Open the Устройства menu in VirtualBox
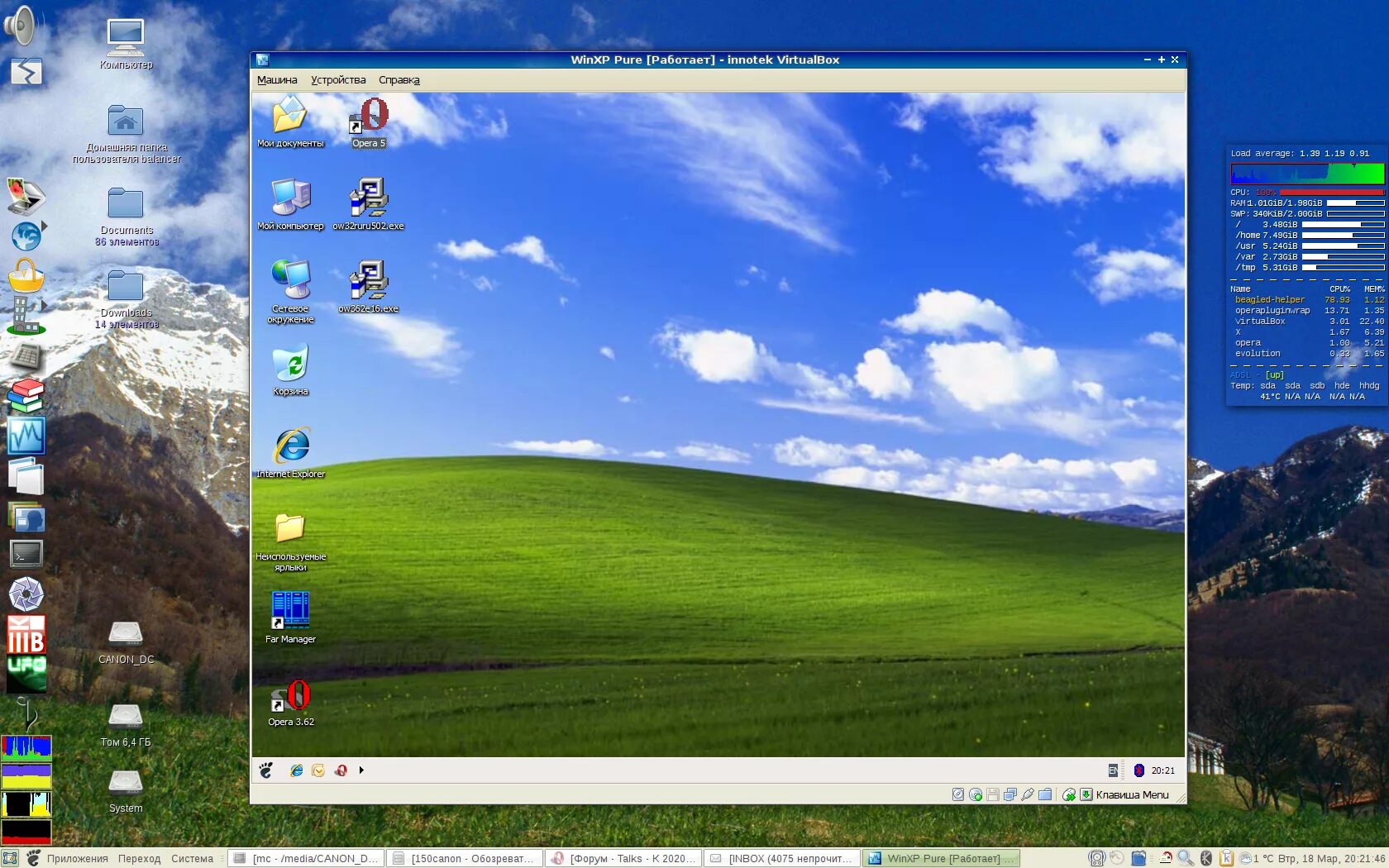The image size is (1389, 868). pos(338,80)
